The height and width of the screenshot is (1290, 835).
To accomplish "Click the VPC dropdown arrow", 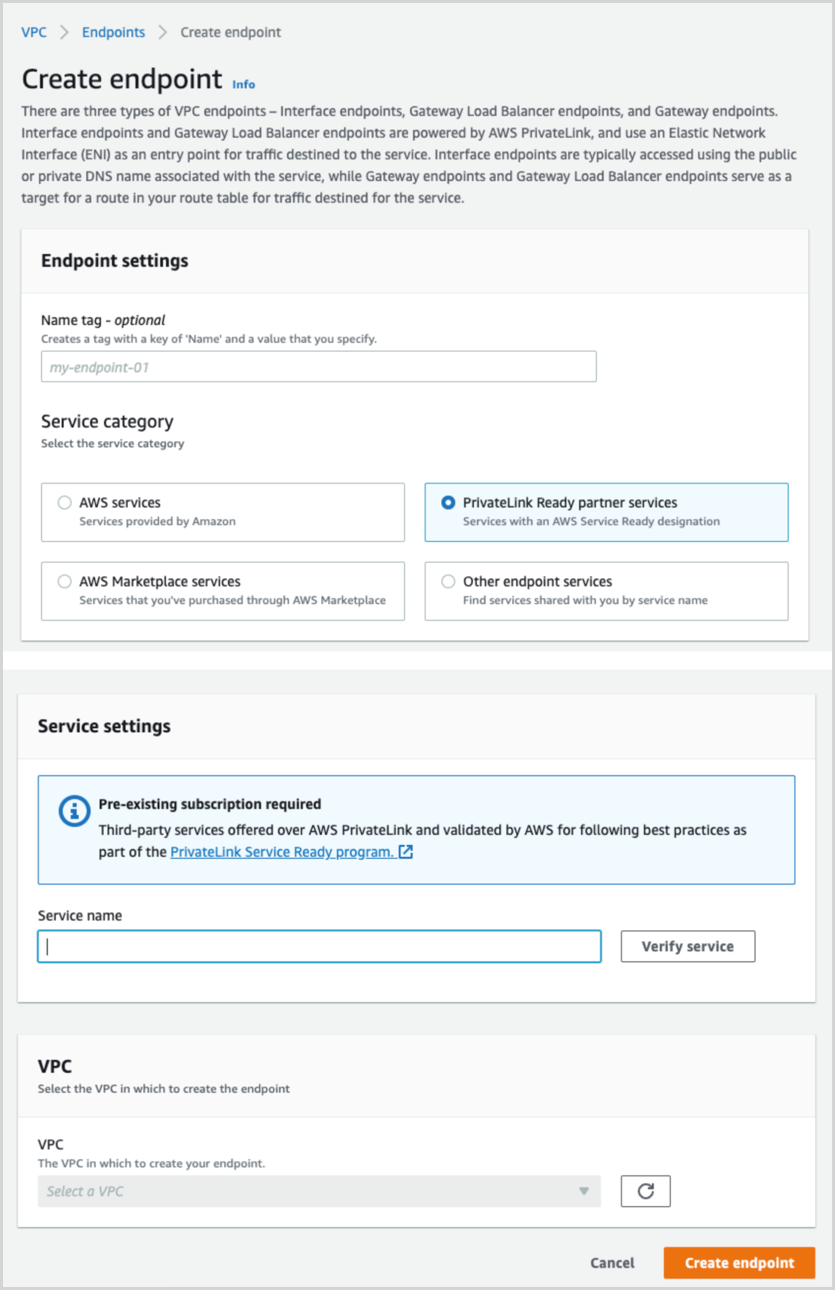I will [x=584, y=1192].
